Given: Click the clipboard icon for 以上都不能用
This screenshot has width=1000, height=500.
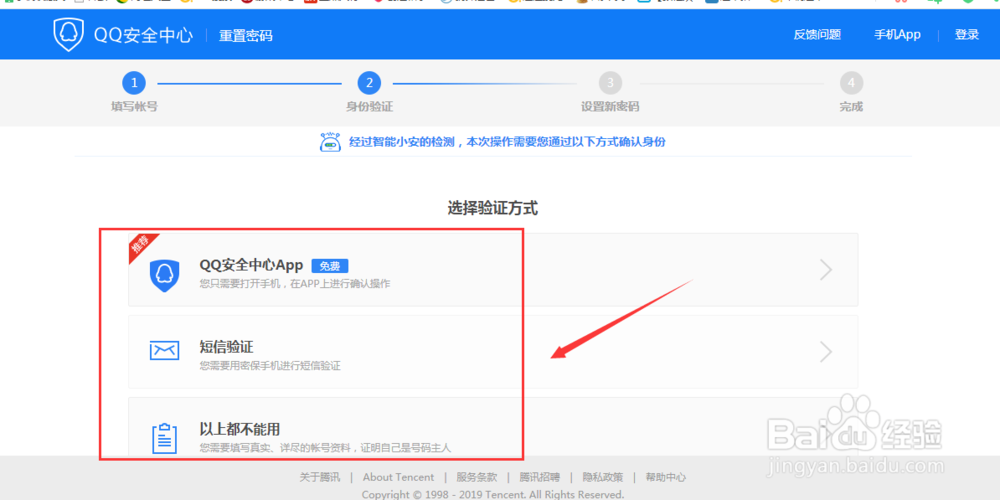Looking at the screenshot, I should click(164, 438).
